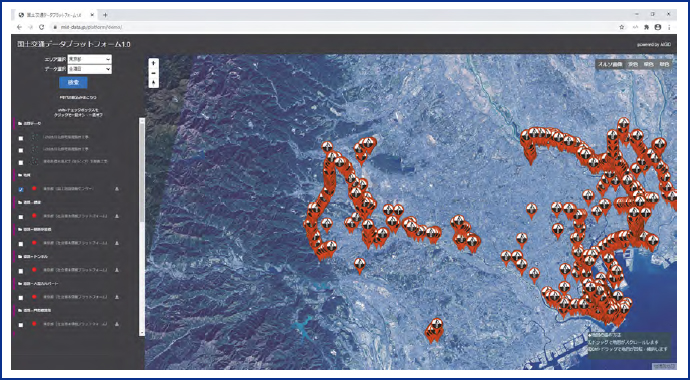Screen dimensions: 690x380
Task: Click the layer panel scrollbar thumb
Action: (142, 172)
